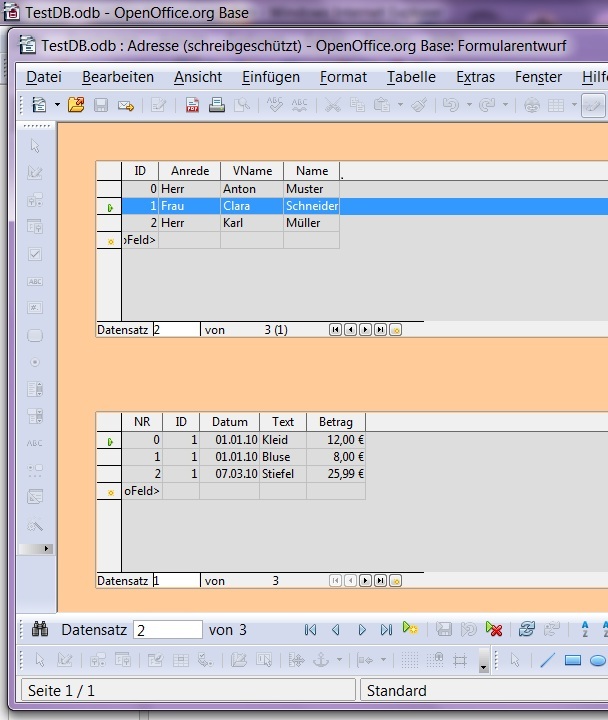Click next record button in upper table
Screen dimensions: 608x720
(365, 329)
